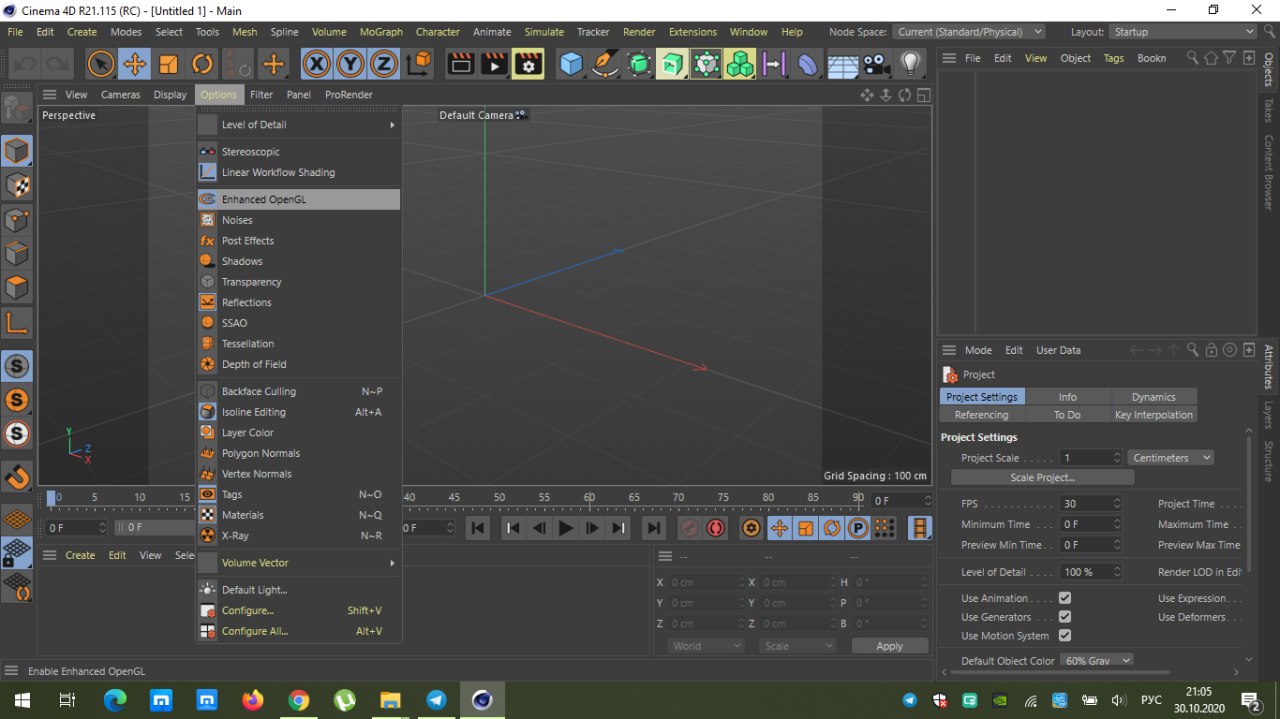Open Telegram from the taskbar
The image size is (1280, 719).
437,700
